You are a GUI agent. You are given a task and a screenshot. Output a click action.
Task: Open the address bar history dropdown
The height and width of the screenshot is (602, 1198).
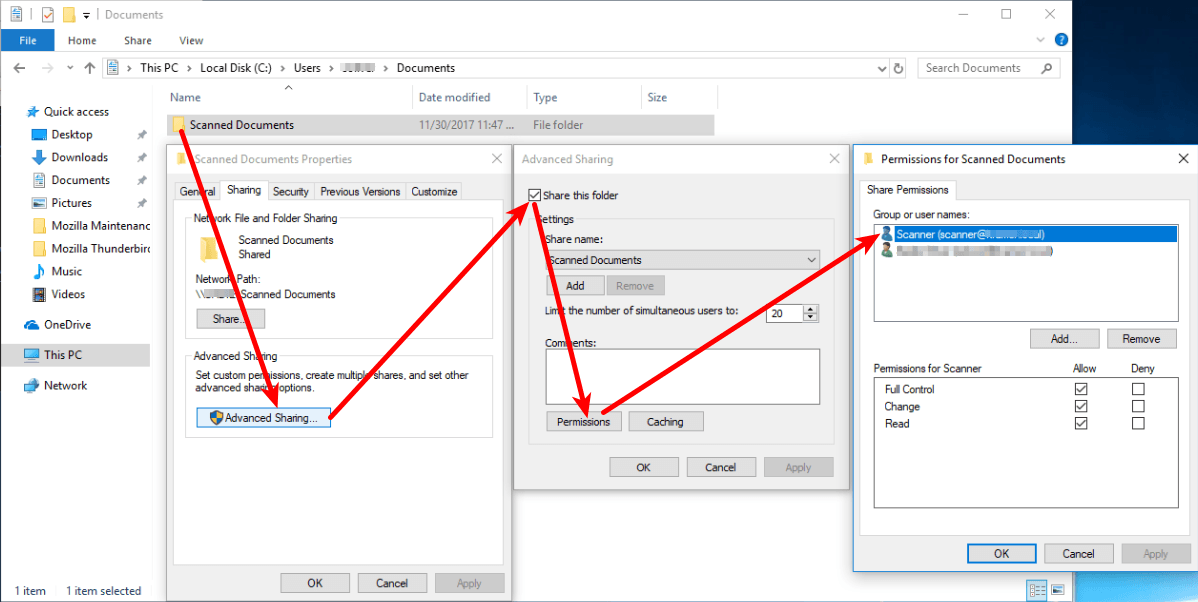point(881,68)
